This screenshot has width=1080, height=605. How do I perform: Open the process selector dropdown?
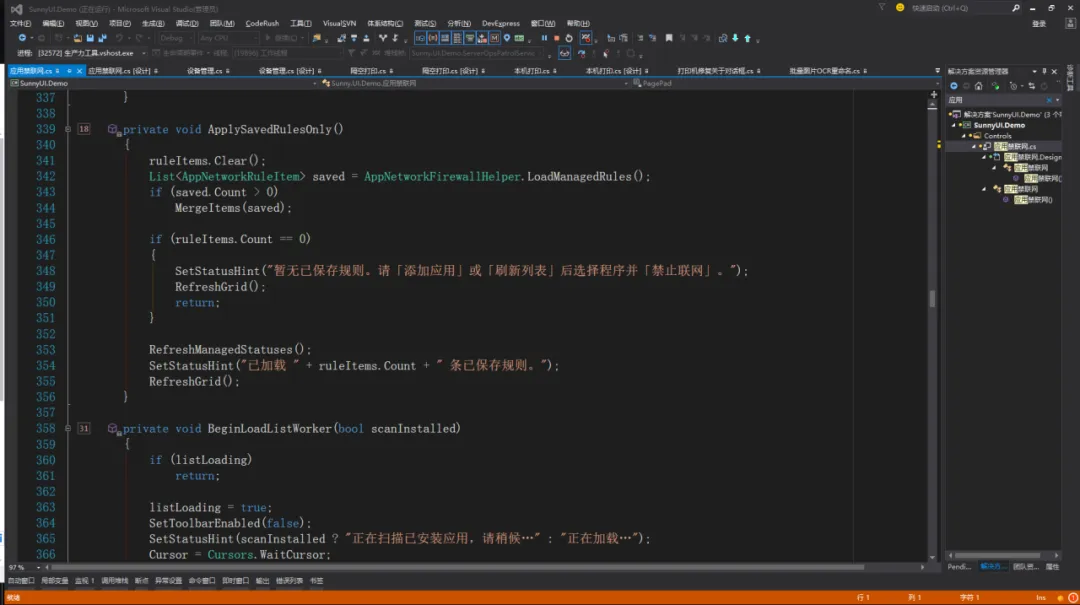point(144,53)
